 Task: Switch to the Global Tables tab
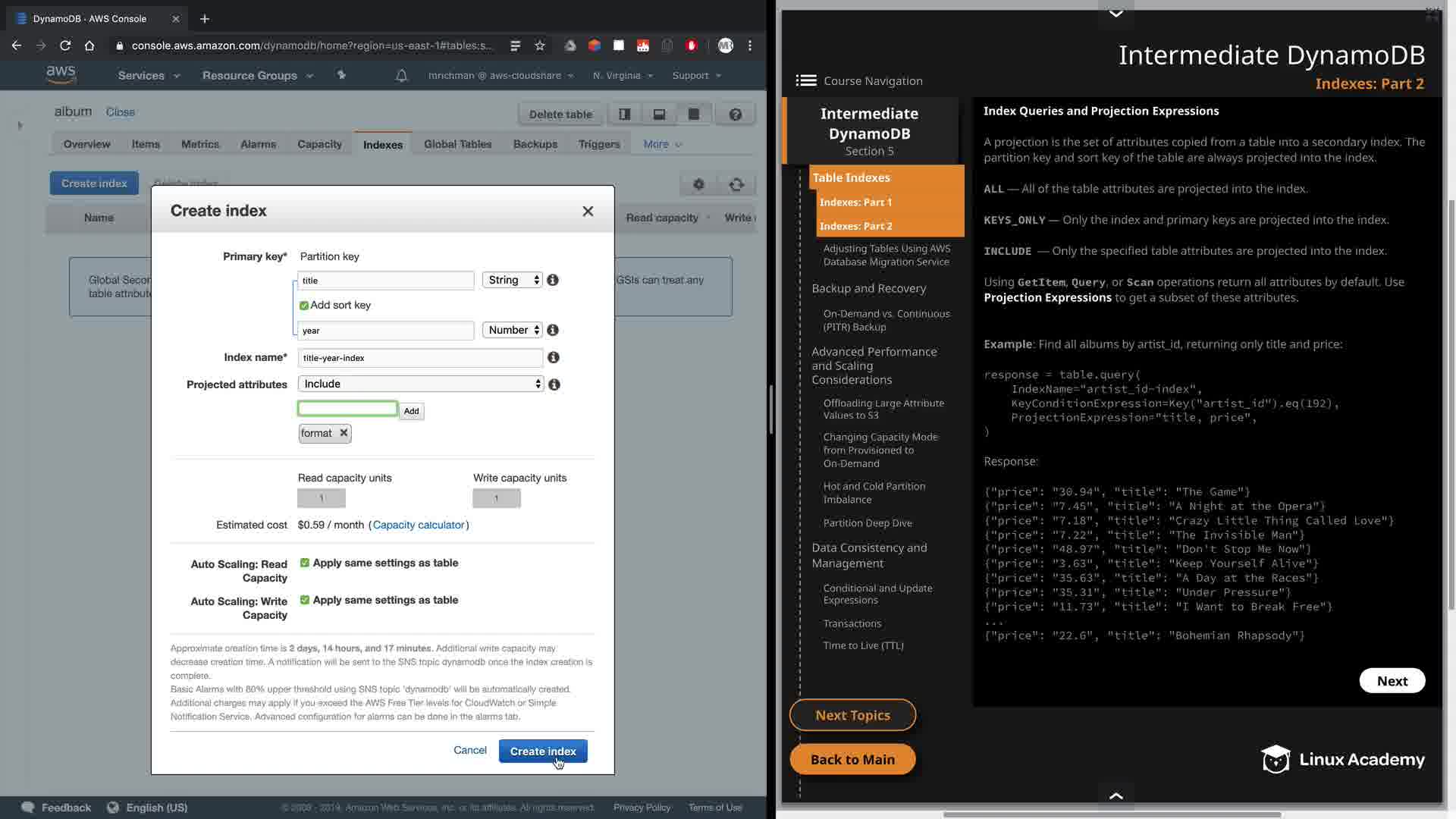click(x=457, y=144)
